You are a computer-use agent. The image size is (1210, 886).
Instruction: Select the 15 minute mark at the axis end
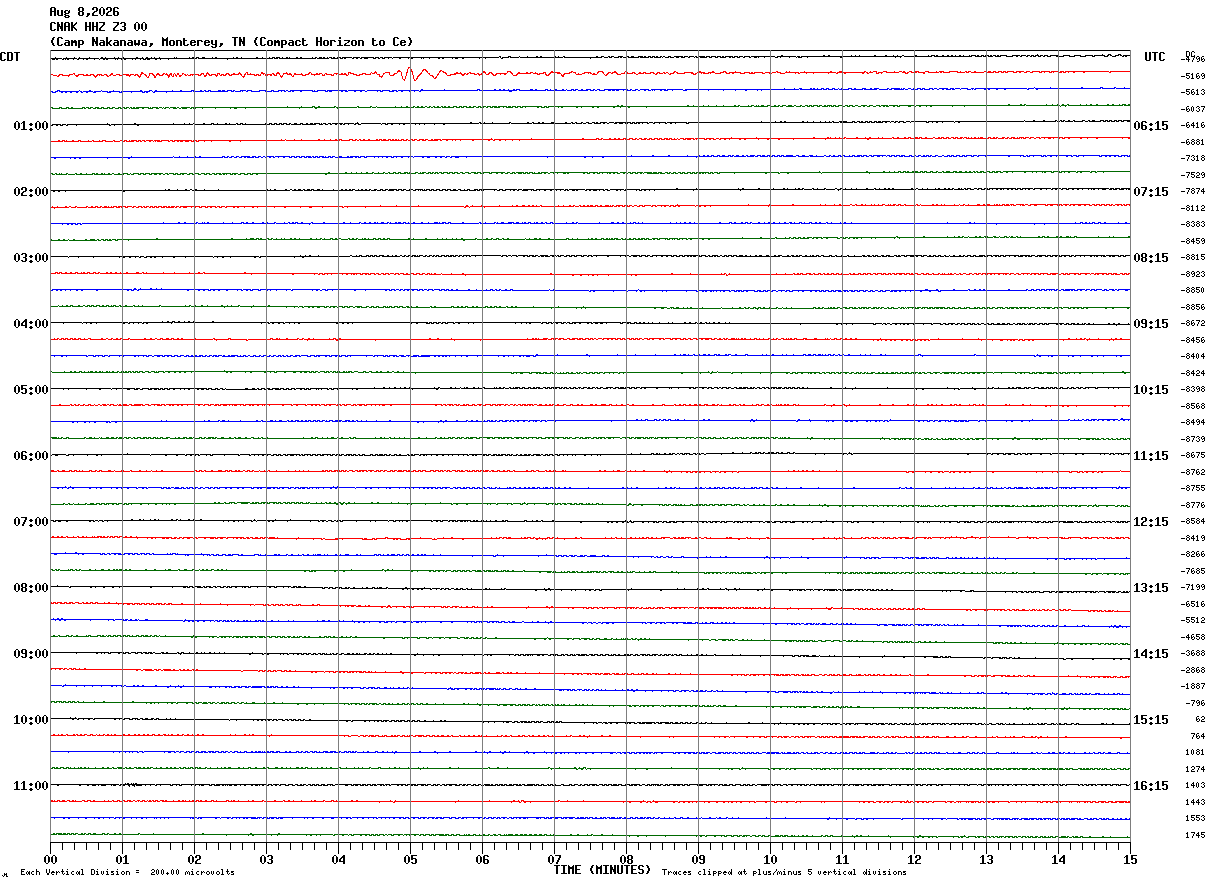point(1130,860)
